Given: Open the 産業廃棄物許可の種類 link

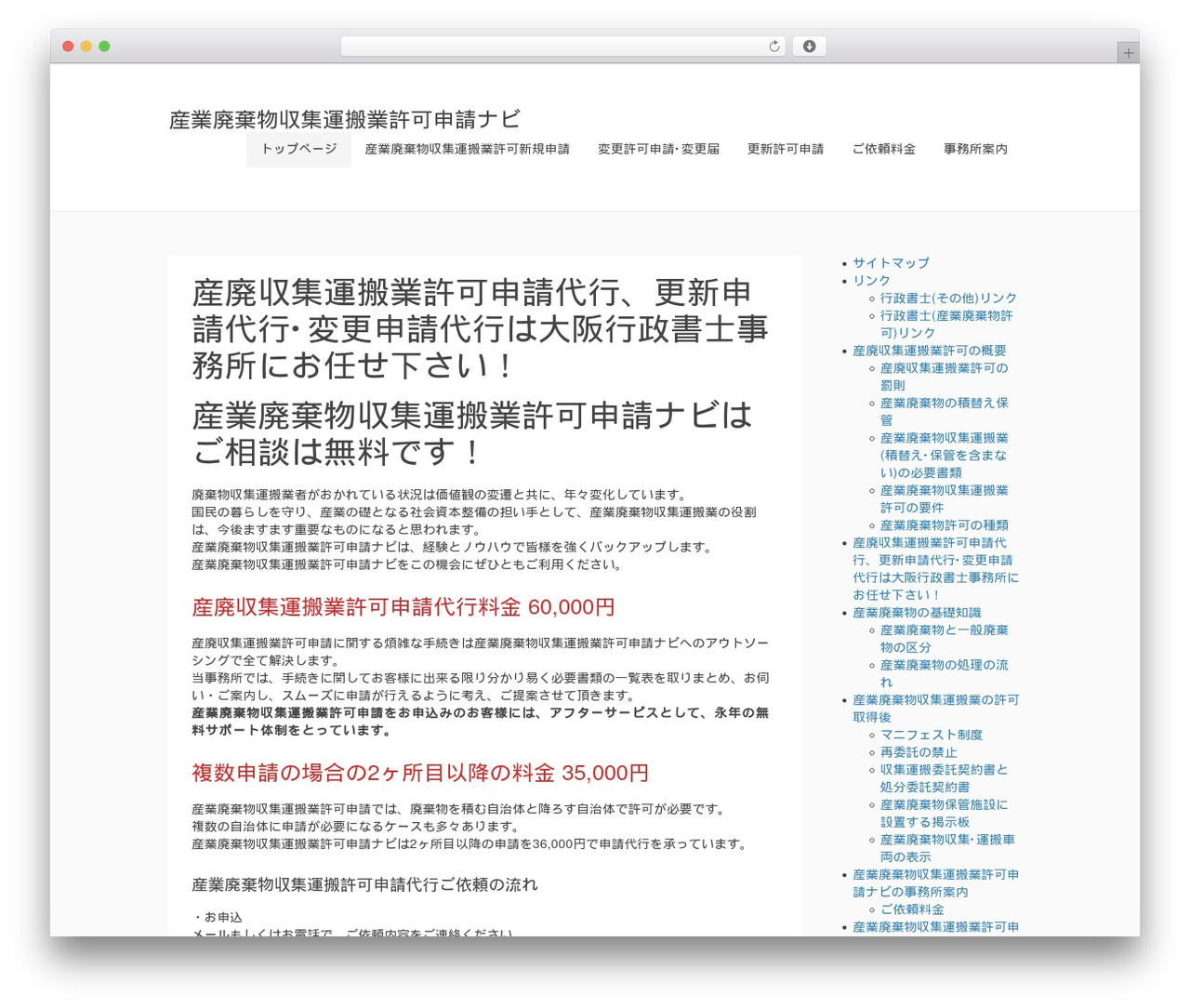Looking at the screenshot, I should click(945, 525).
